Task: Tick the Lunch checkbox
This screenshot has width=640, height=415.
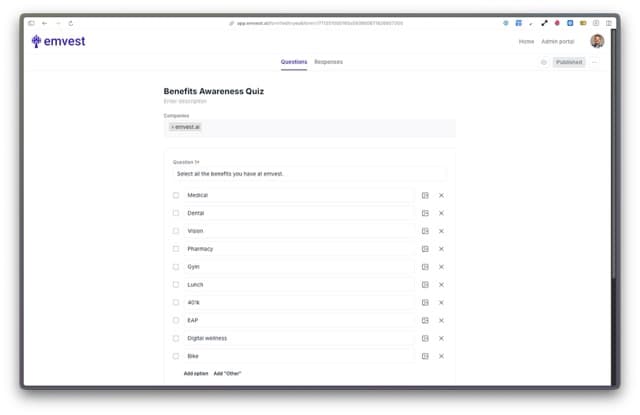Action: click(x=176, y=284)
